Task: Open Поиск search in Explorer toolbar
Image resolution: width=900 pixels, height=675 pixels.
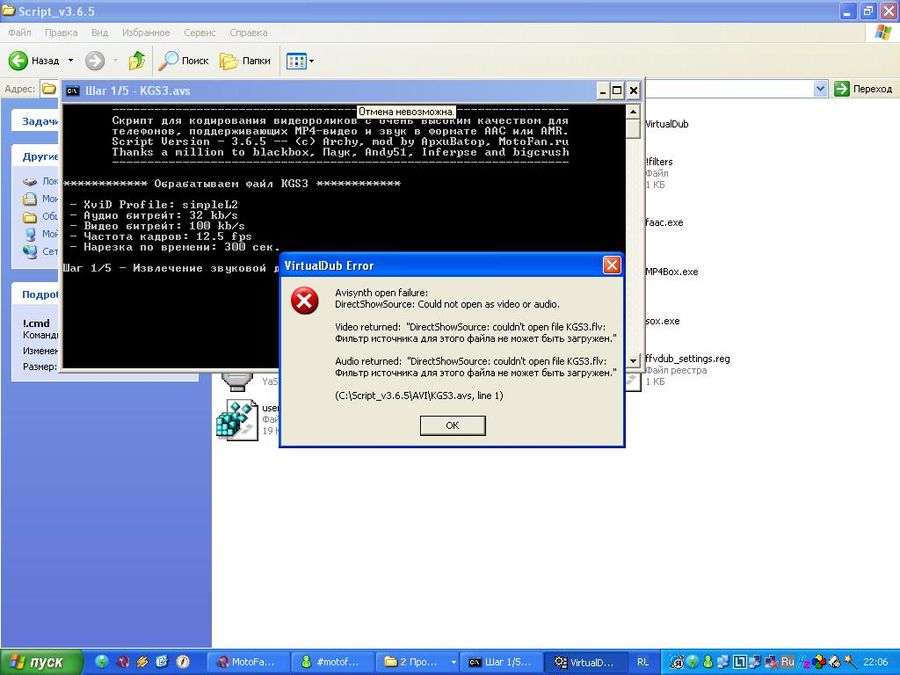Action: pyautogui.click(x=183, y=60)
